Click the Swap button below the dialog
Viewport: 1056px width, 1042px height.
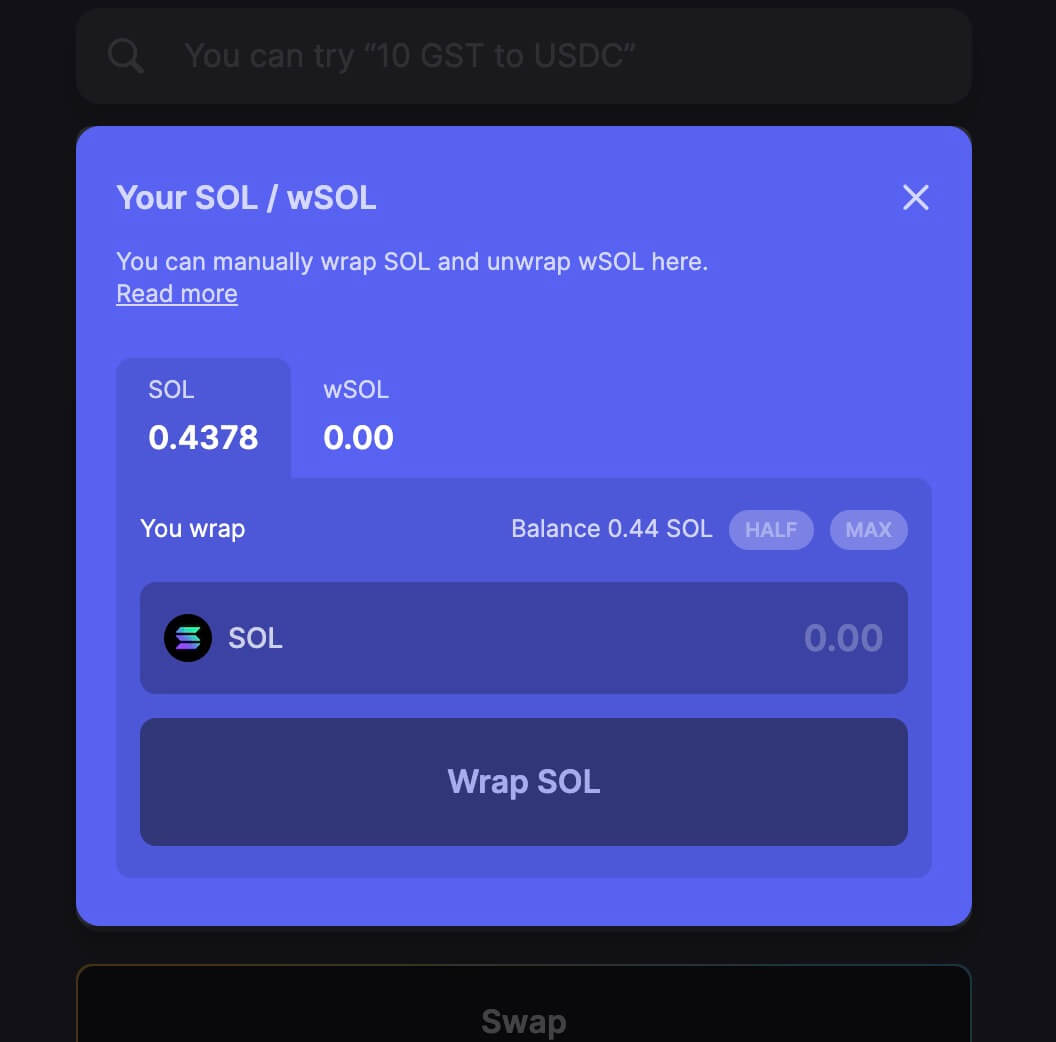pyautogui.click(x=523, y=1020)
